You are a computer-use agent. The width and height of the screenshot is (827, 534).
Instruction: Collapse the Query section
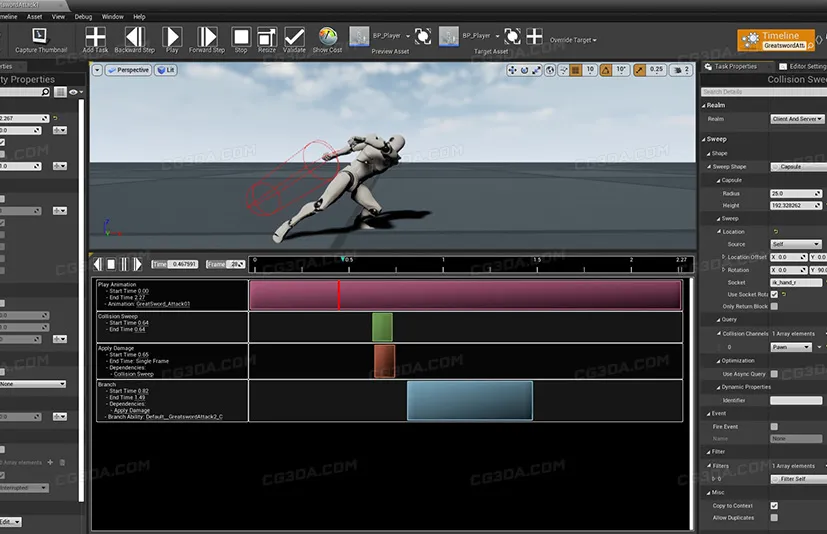coord(718,320)
